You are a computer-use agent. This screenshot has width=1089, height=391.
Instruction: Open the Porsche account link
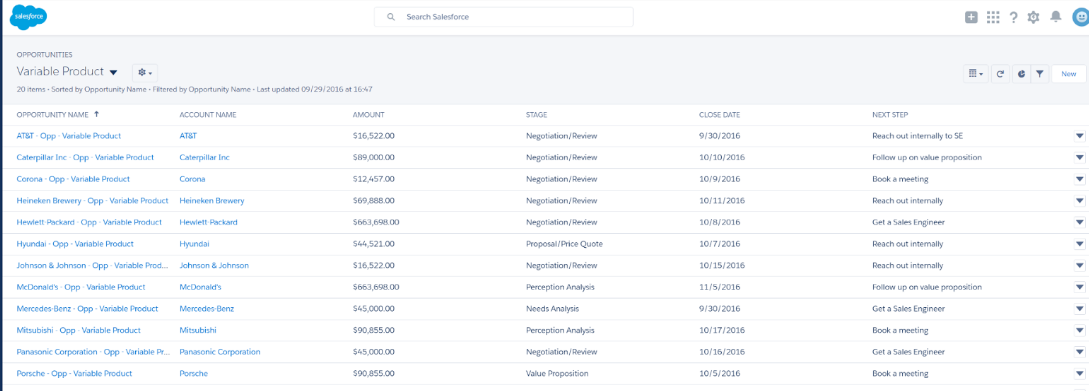point(193,374)
